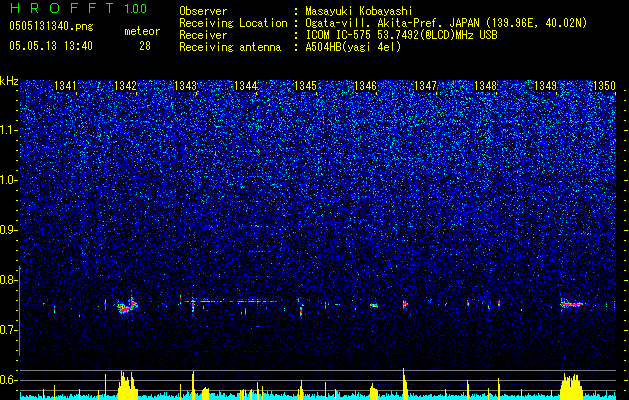Click the Receiver label
Viewport: 629px width, 400px height.
click(x=203, y=35)
